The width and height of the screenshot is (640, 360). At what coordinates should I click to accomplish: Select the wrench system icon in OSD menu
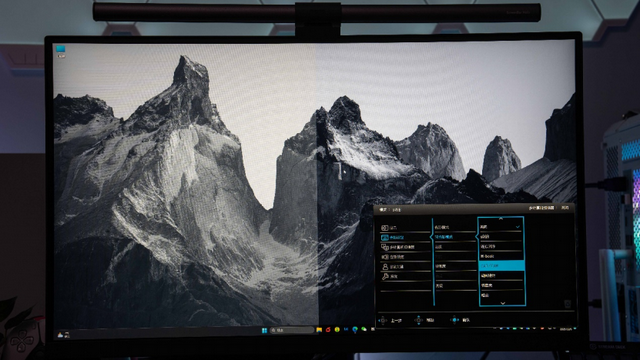384,276
